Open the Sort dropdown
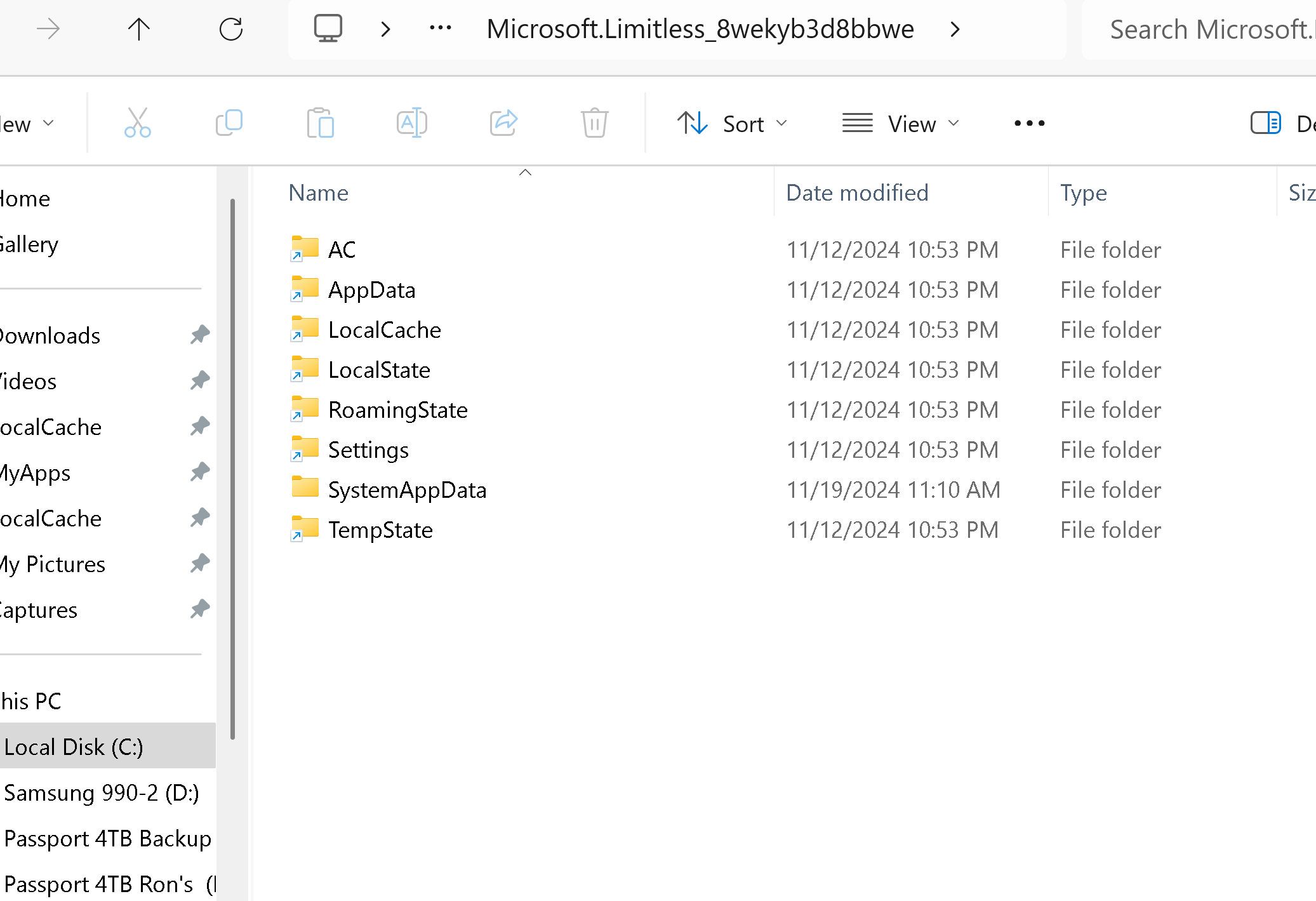Screen dimensions: 1316x901 (732, 124)
